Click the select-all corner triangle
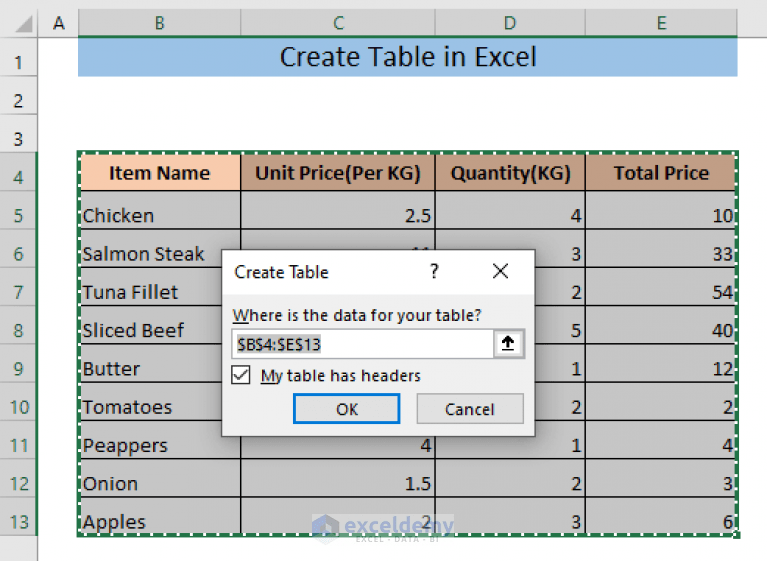The height and width of the screenshot is (561, 767). (x=24, y=24)
